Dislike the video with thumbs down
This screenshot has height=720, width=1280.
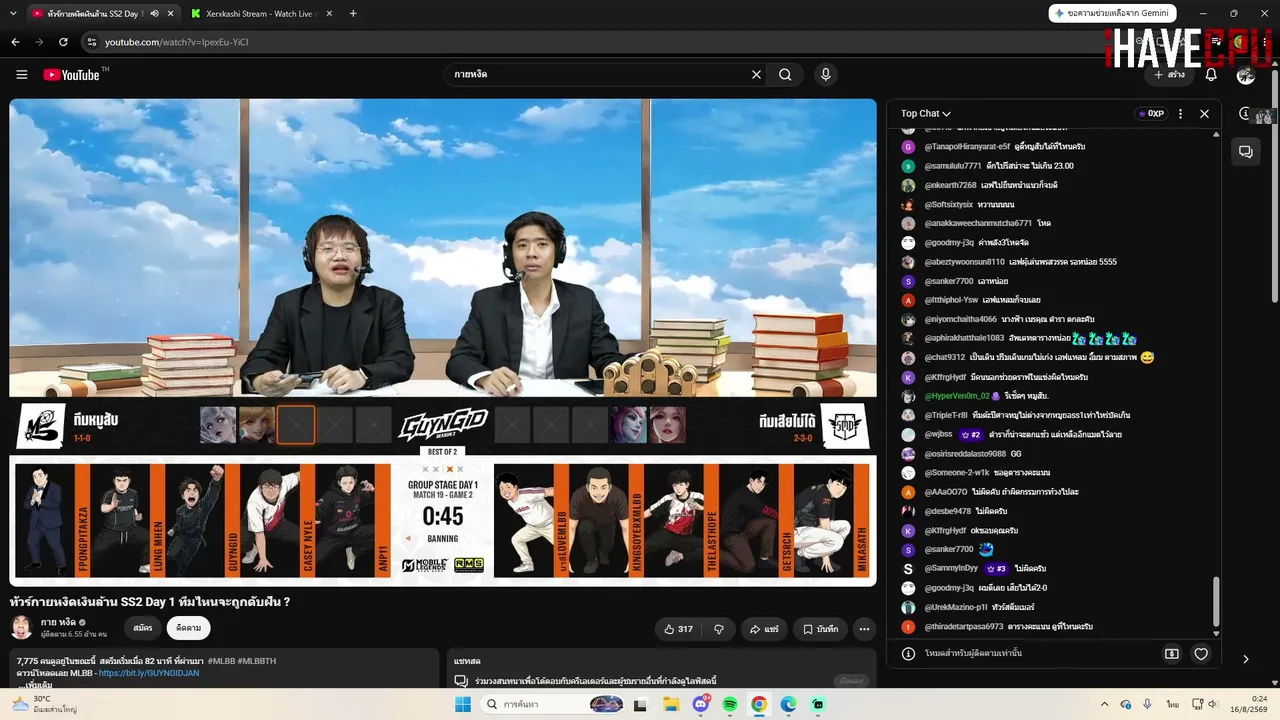pyautogui.click(x=718, y=629)
